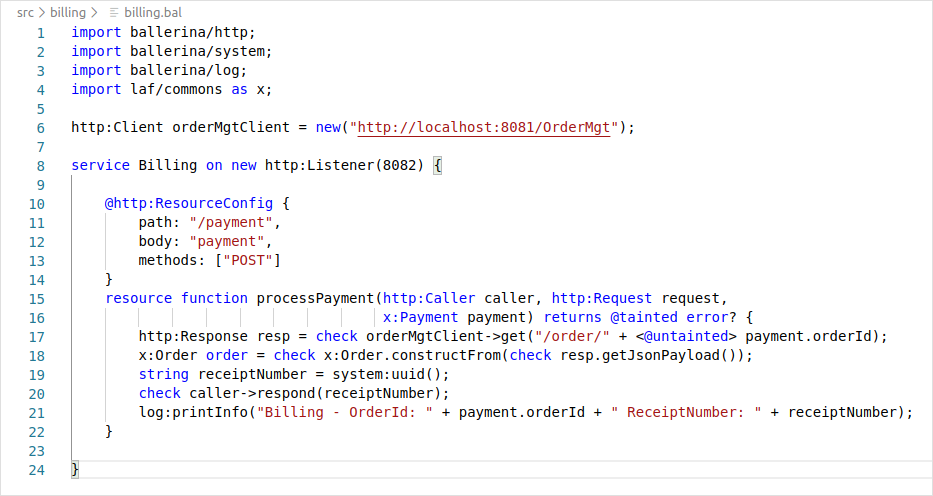Click 'http:Caller' parameter type

[428, 299]
